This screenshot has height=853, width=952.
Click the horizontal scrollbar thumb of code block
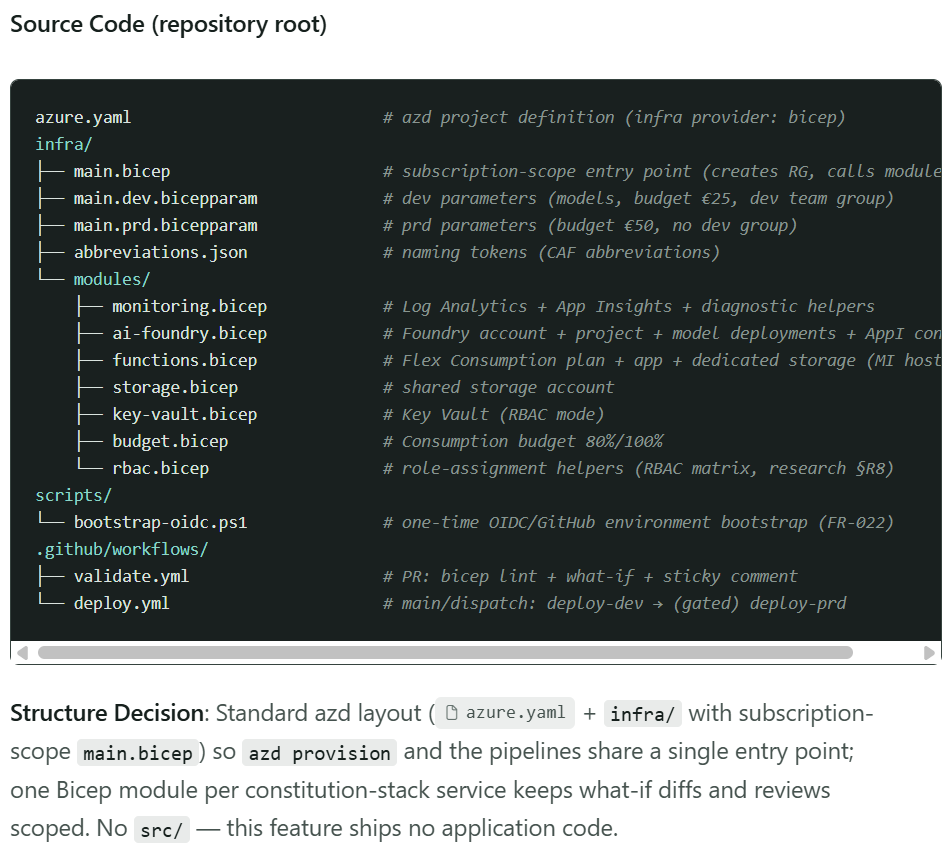click(x=445, y=653)
